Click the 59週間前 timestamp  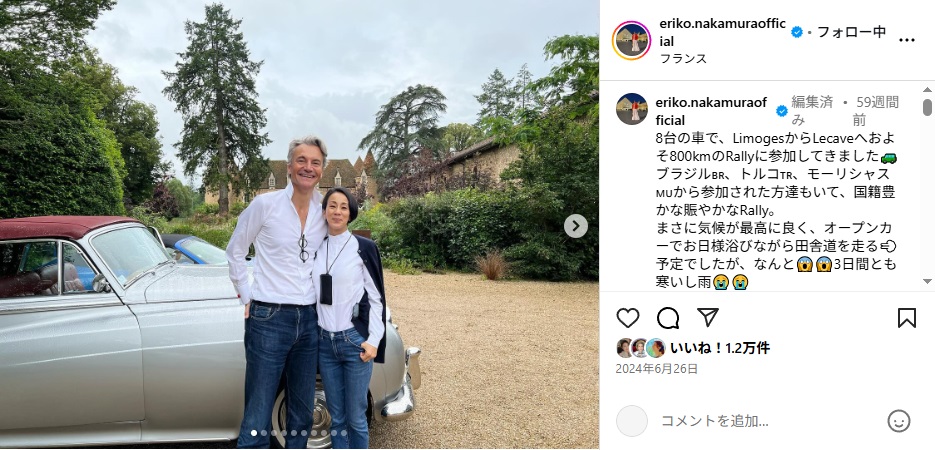tap(876, 110)
